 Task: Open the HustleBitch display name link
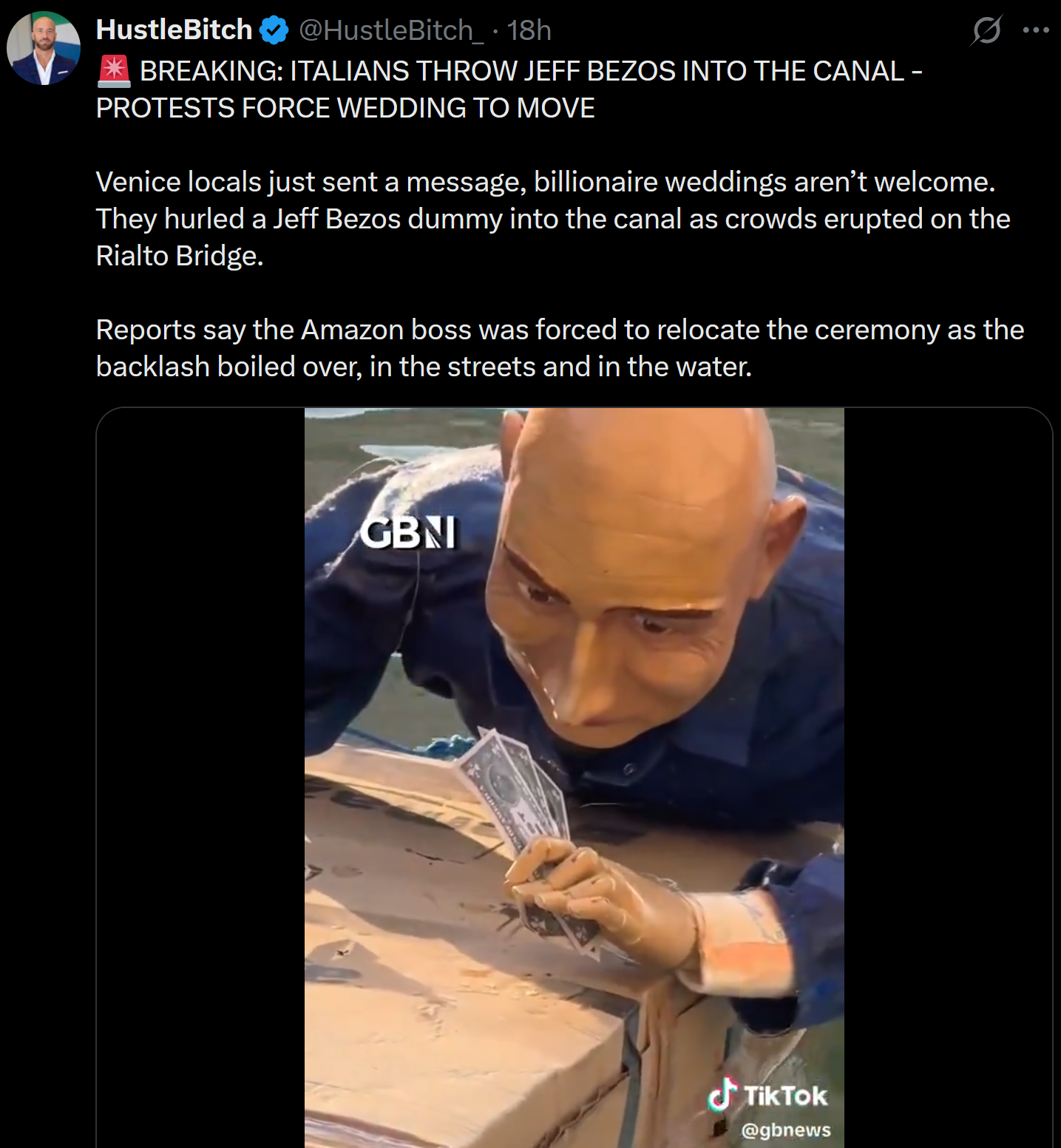174,30
